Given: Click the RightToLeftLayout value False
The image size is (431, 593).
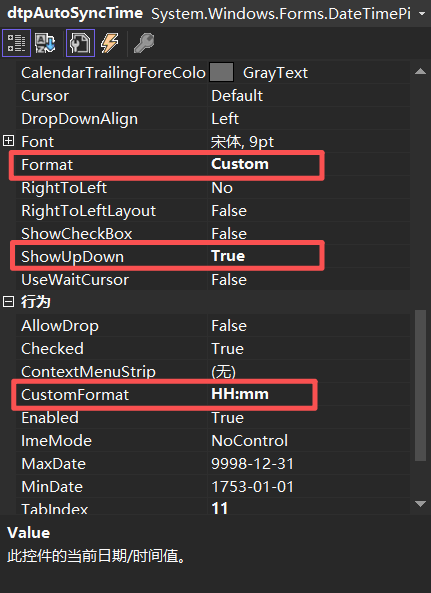Looking at the screenshot, I should coord(229,211).
